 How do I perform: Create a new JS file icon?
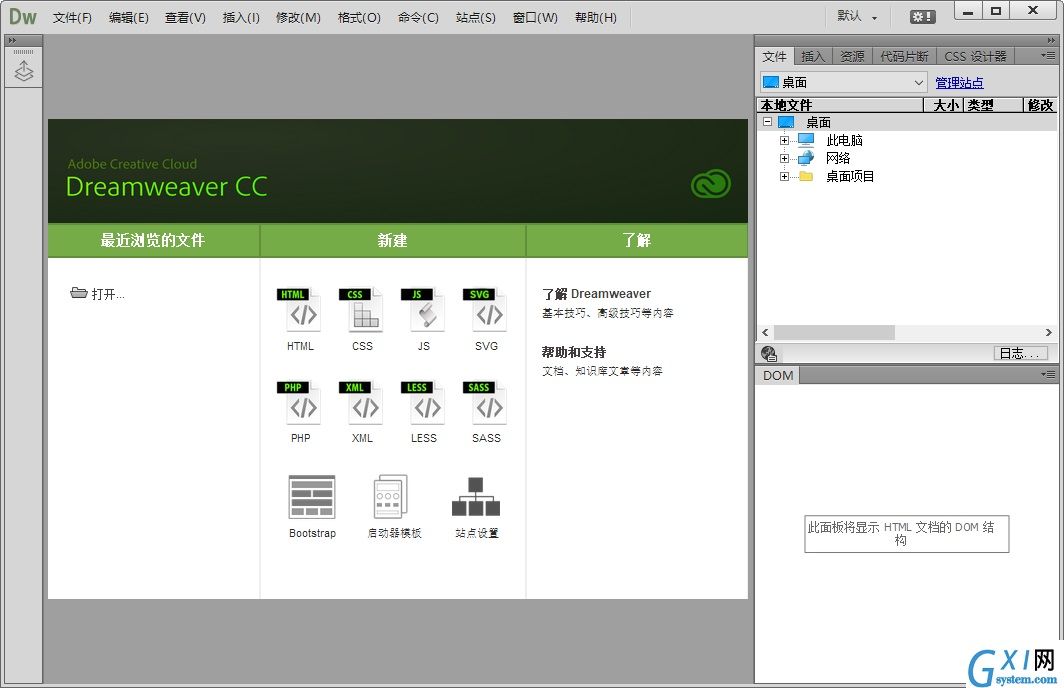pos(423,310)
